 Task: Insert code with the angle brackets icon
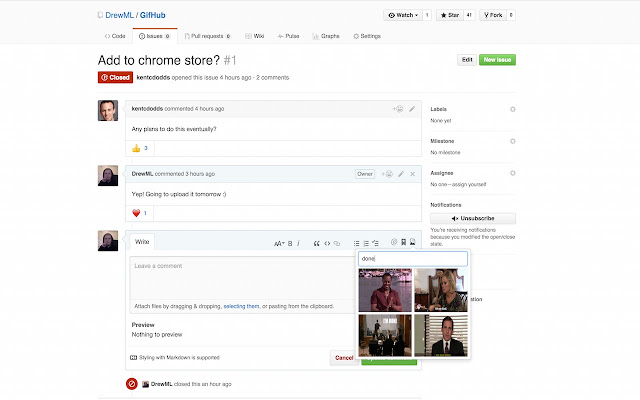click(327, 244)
